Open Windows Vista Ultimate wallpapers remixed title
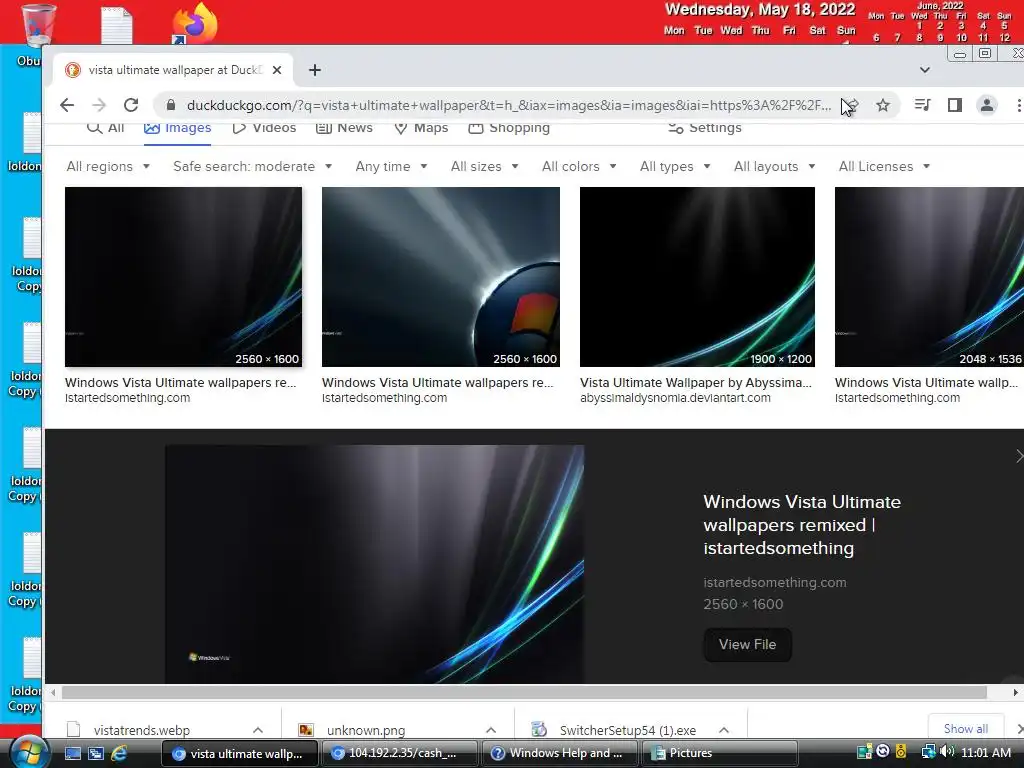Viewport: 1024px width, 768px height. [x=802, y=525]
